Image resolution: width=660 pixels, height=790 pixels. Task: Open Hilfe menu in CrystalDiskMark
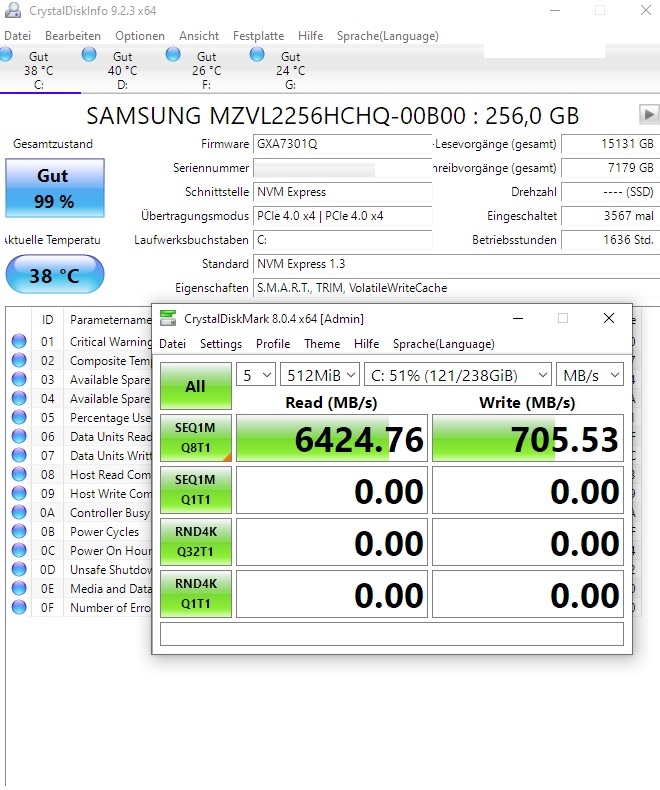(x=366, y=344)
